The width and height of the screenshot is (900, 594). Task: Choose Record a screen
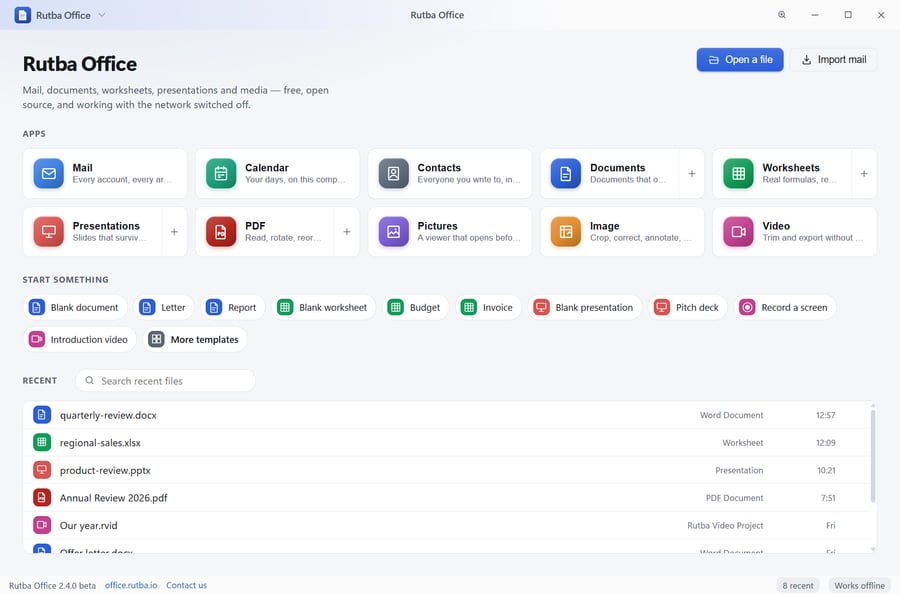pos(785,308)
